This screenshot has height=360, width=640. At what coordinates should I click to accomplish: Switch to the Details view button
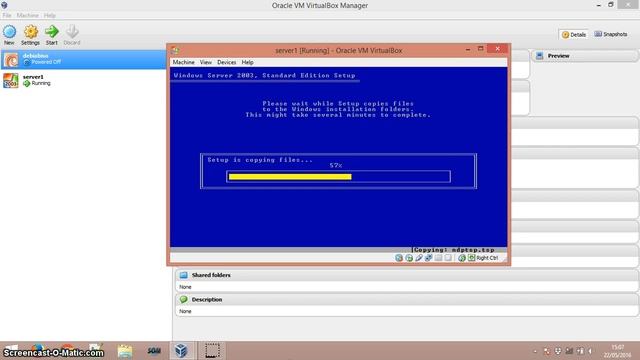[574, 35]
